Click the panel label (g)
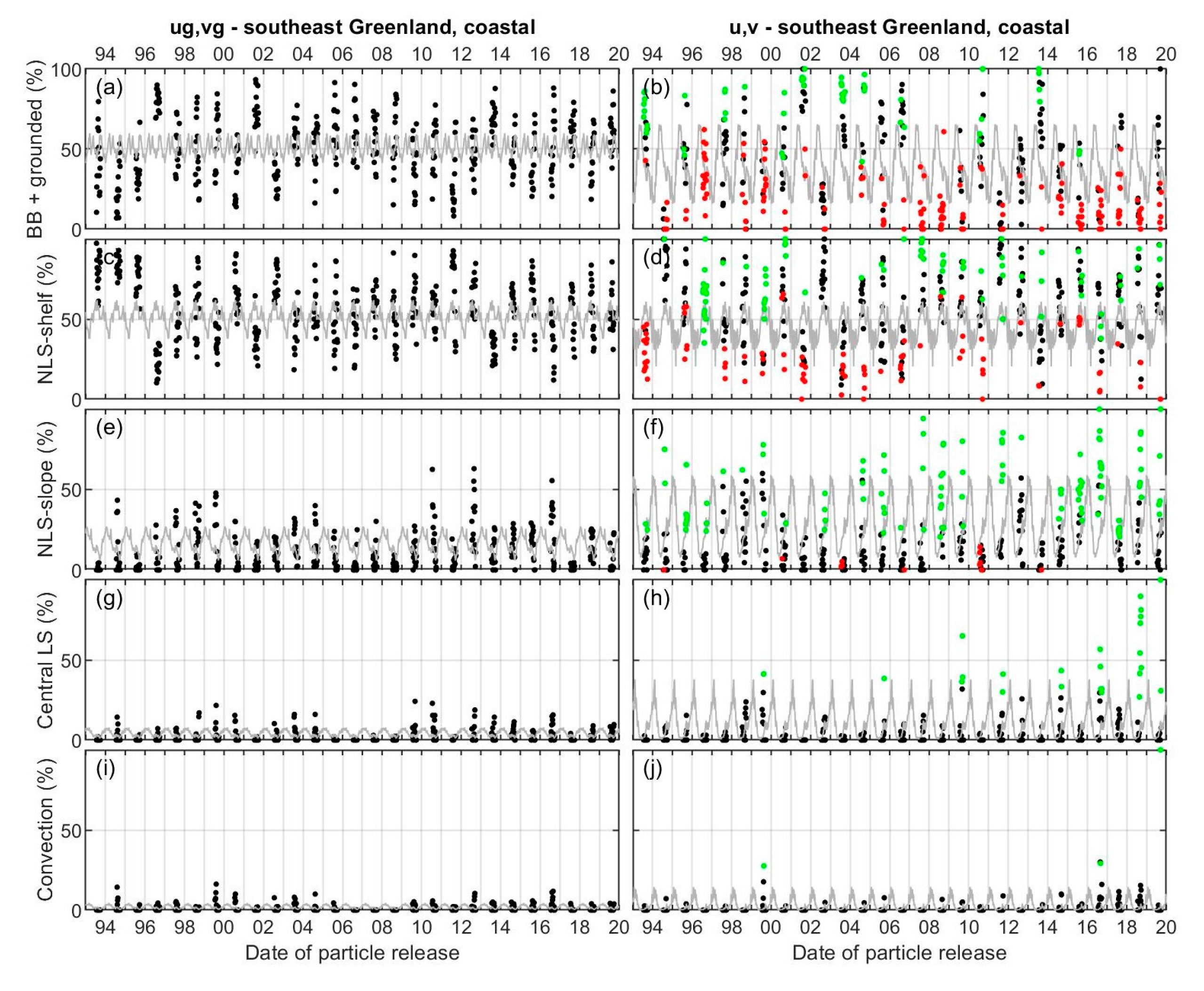The height and width of the screenshot is (991, 1204). point(109,599)
